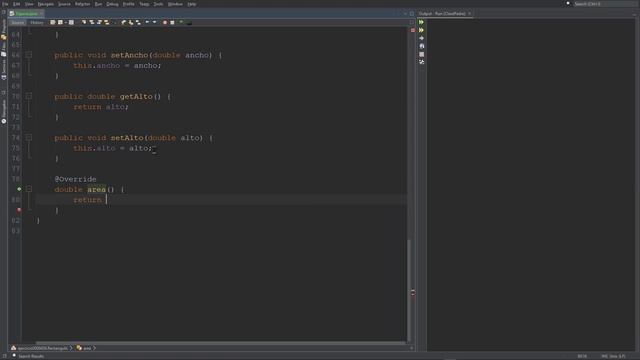640x360 pixels.
Task: Open the Source menu
Action: pyautogui.click(x=64, y=4)
